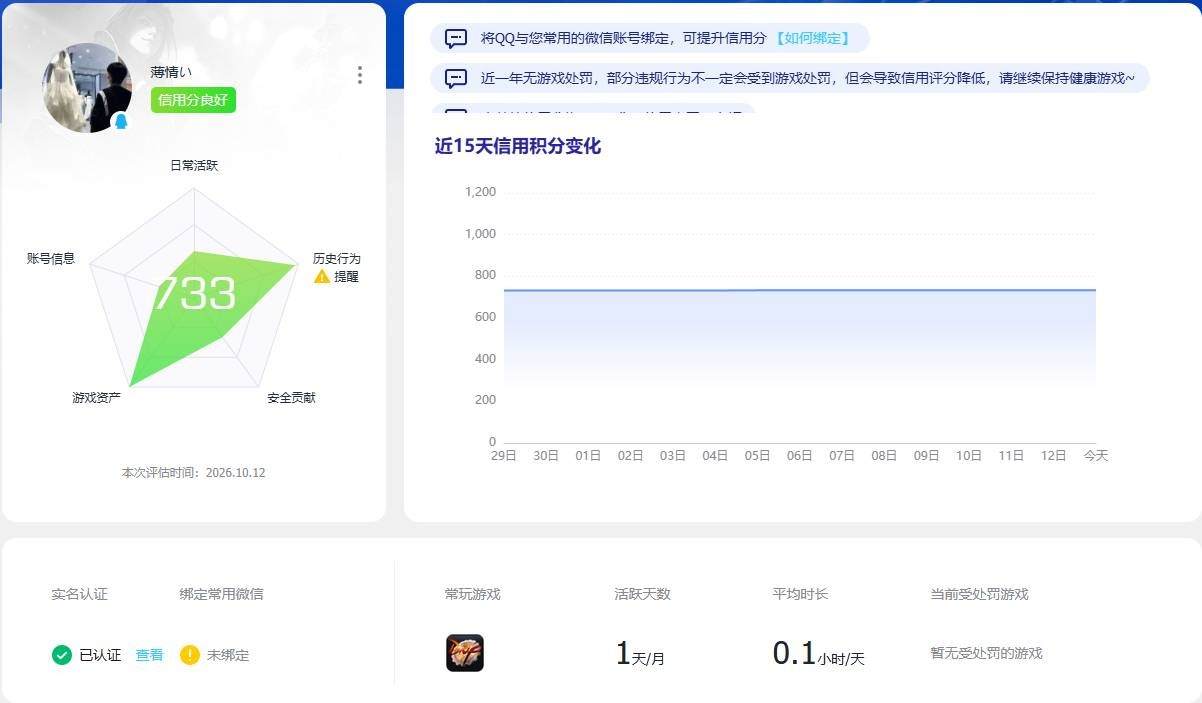This screenshot has height=703, width=1202.
Task: Click the yellow warning triangle next to 提醒
Action: [x=322, y=276]
